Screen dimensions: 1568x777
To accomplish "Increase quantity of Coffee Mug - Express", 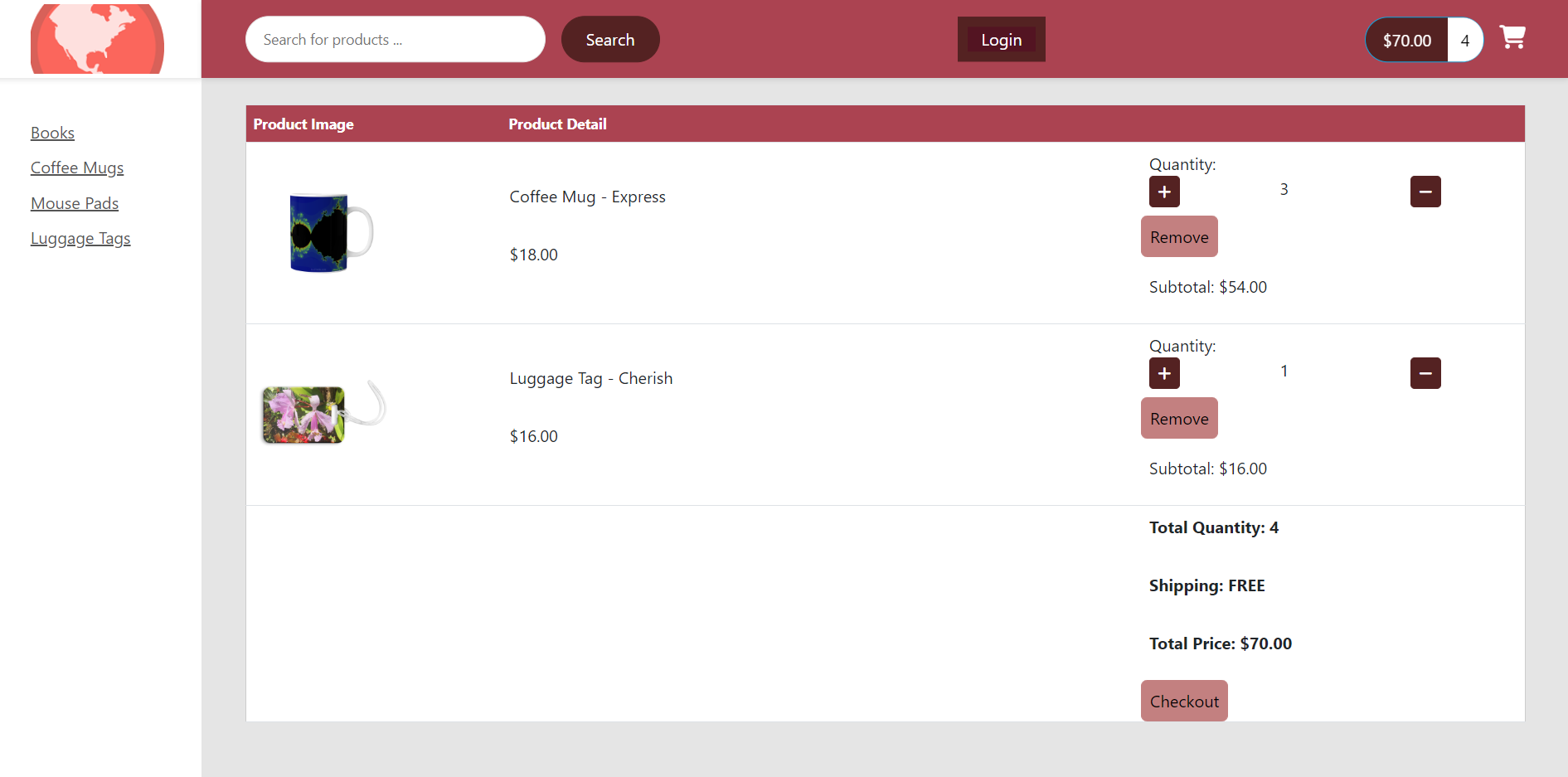I will (1164, 192).
